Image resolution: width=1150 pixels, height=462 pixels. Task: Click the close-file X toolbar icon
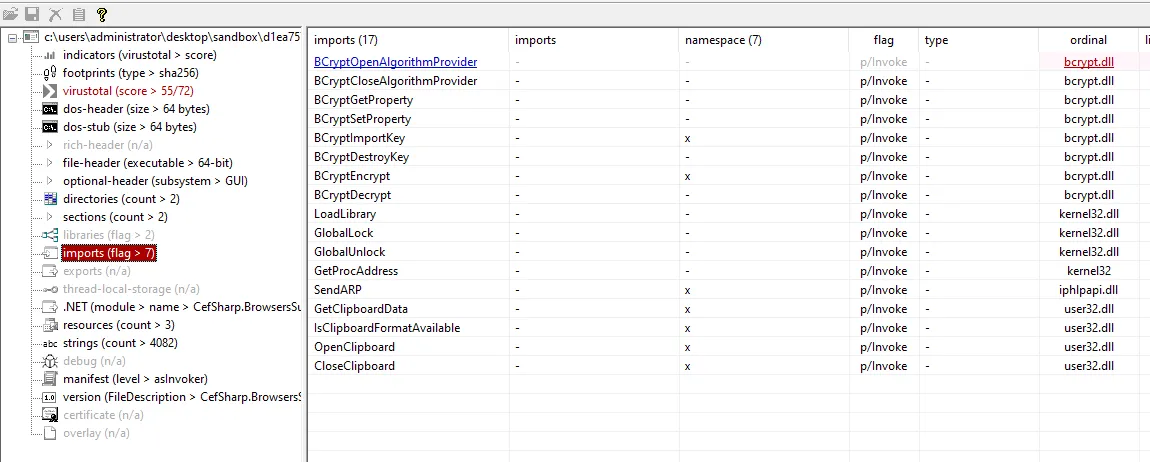point(56,14)
